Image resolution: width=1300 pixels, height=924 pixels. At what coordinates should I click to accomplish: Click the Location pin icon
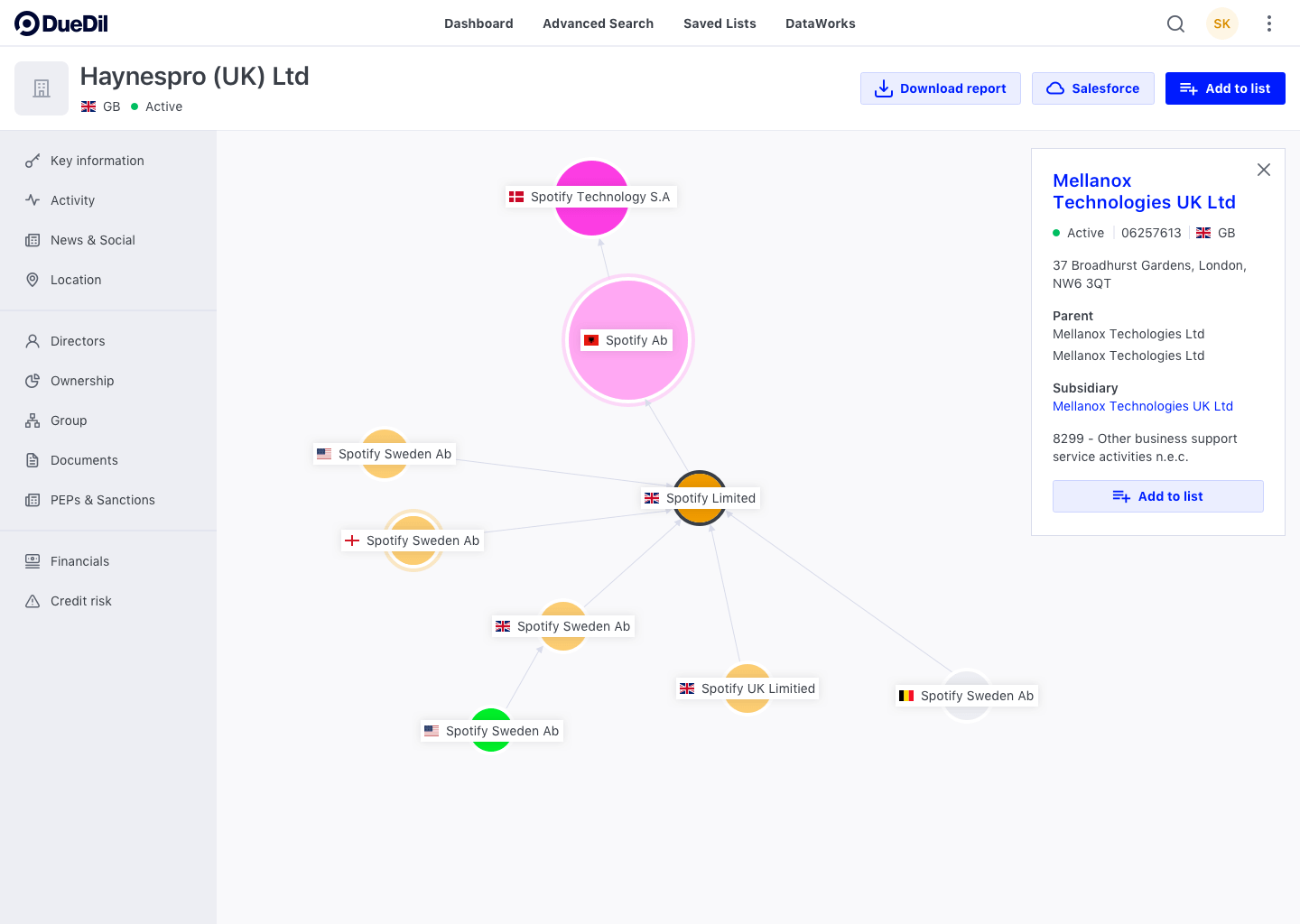click(x=32, y=280)
